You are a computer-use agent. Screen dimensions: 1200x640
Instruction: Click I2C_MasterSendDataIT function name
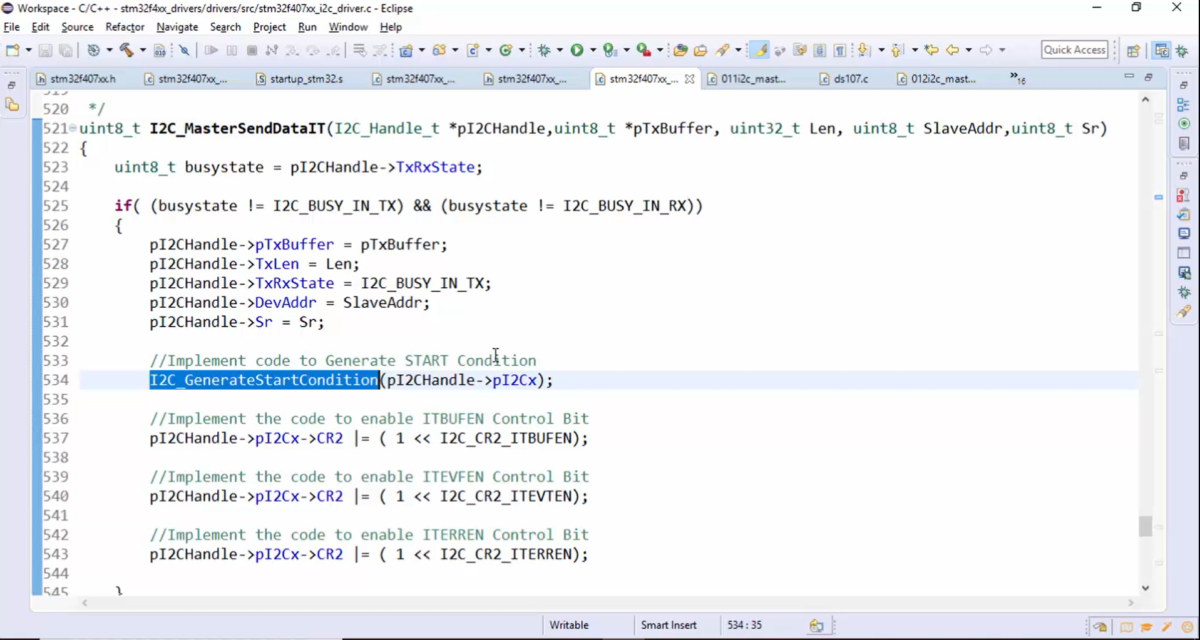click(237, 128)
